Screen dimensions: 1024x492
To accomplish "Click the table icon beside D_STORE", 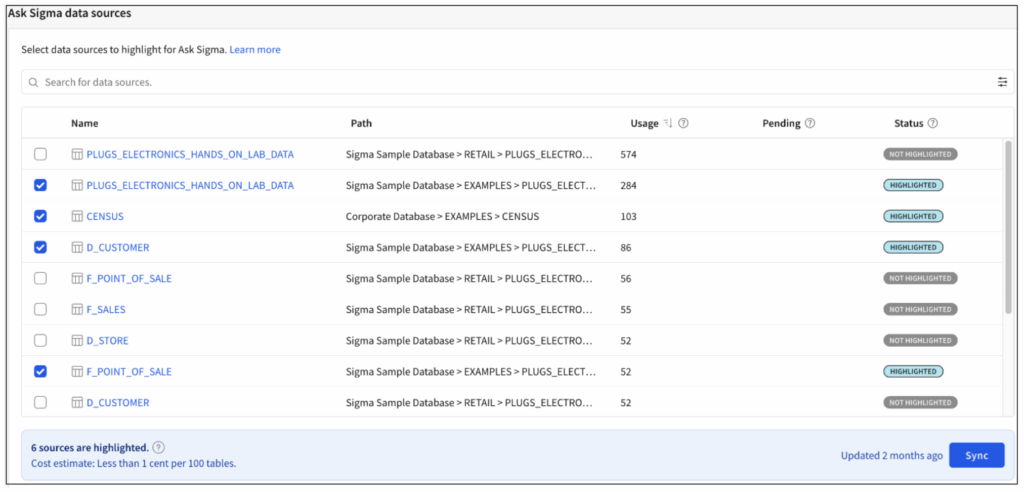I will coord(77,341).
